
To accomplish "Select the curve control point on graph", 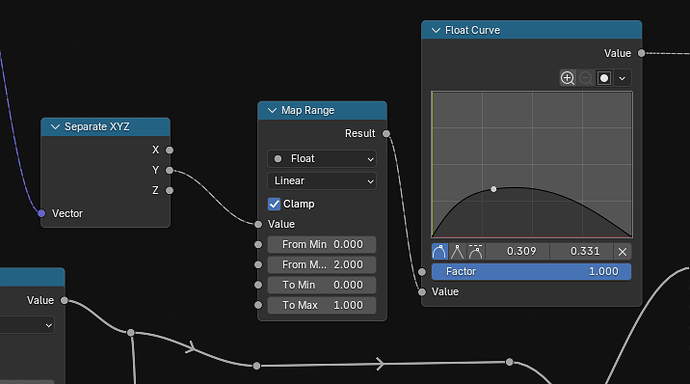I will coord(494,189).
